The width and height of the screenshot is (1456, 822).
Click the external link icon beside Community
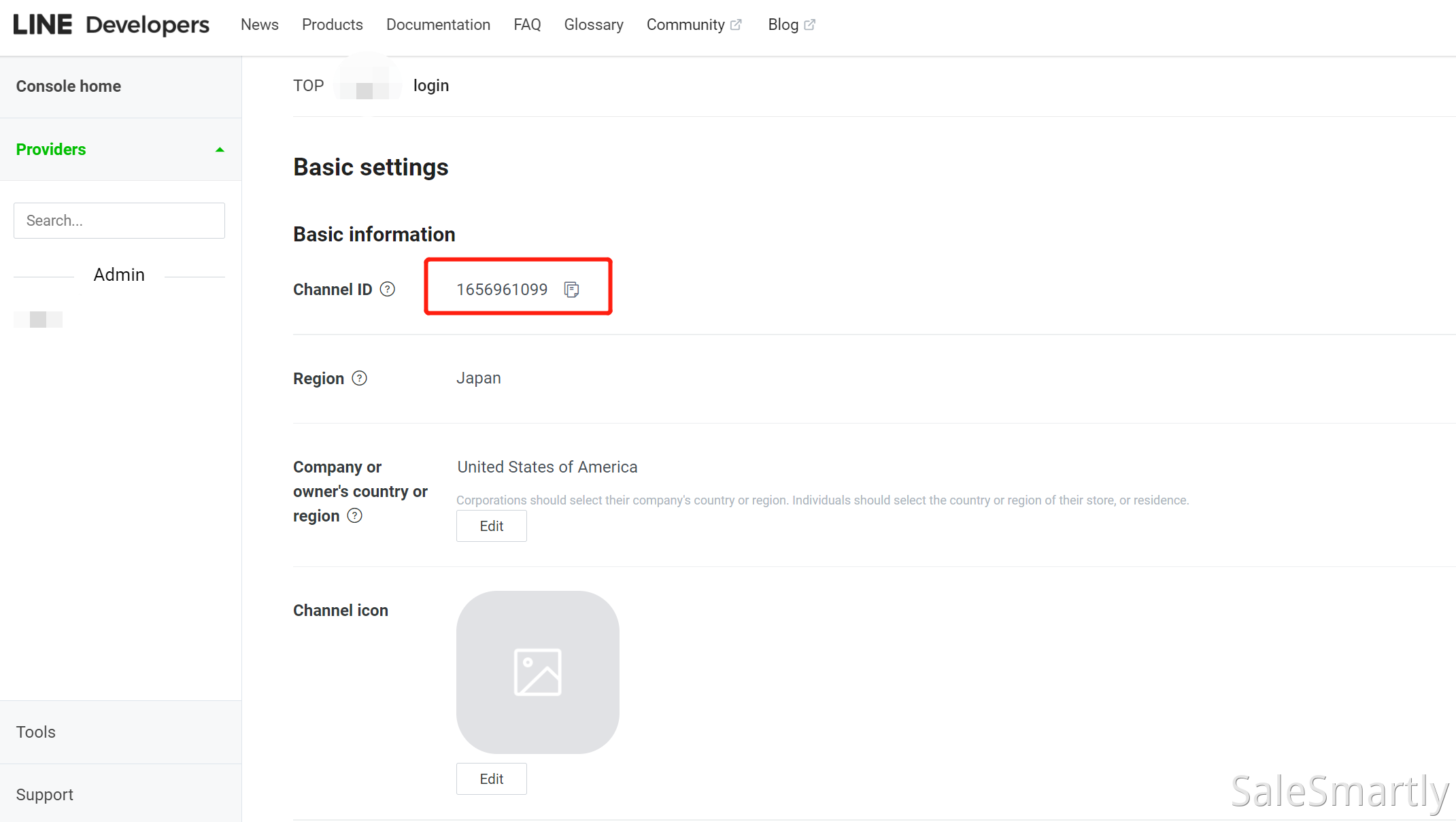coord(736,24)
